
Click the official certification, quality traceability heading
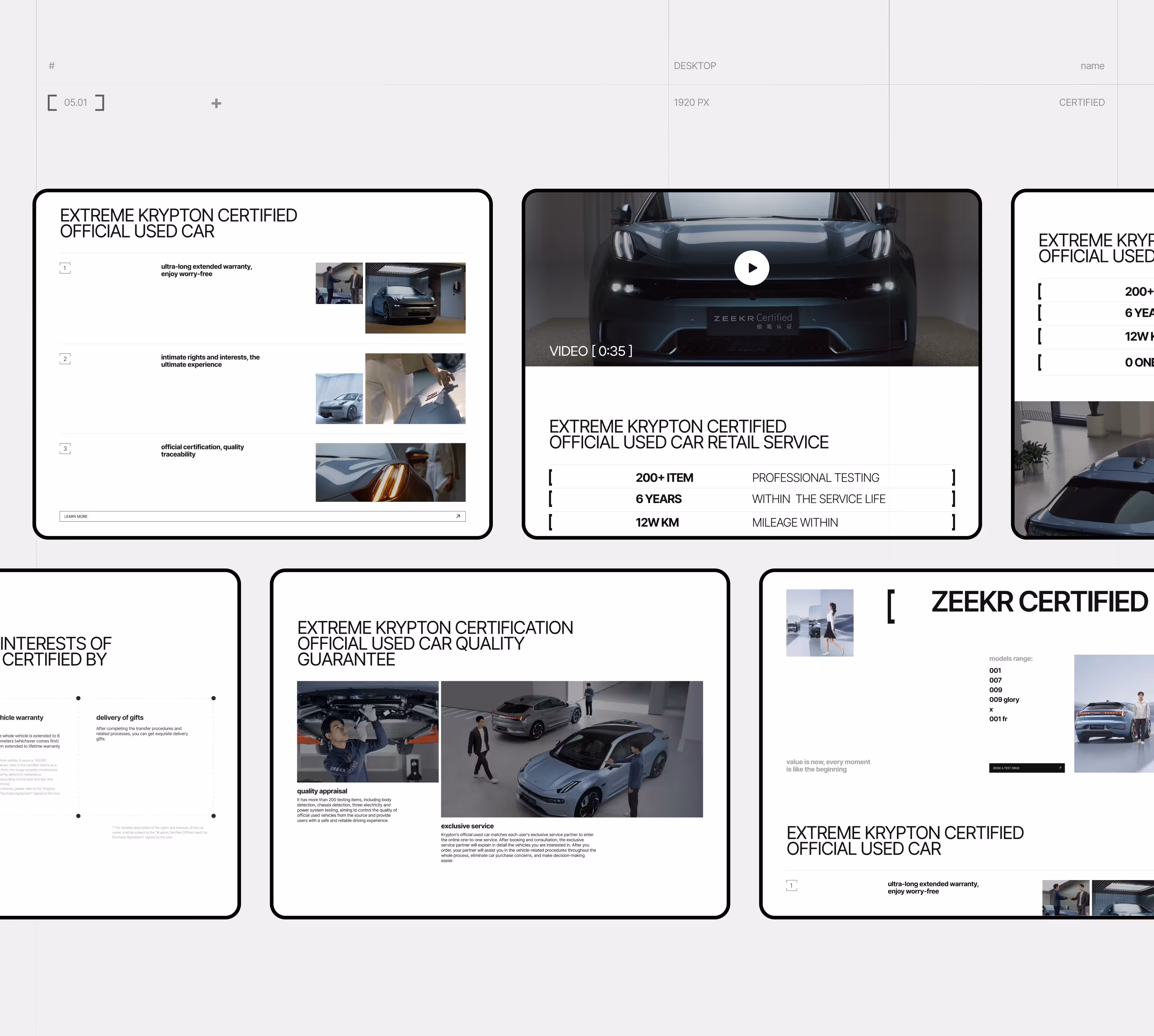[x=202, y=450]
